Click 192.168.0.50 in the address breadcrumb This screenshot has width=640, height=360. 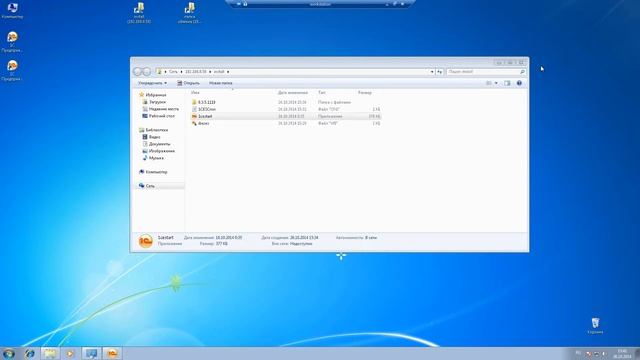pyautogui.click(x=196, y=72)
